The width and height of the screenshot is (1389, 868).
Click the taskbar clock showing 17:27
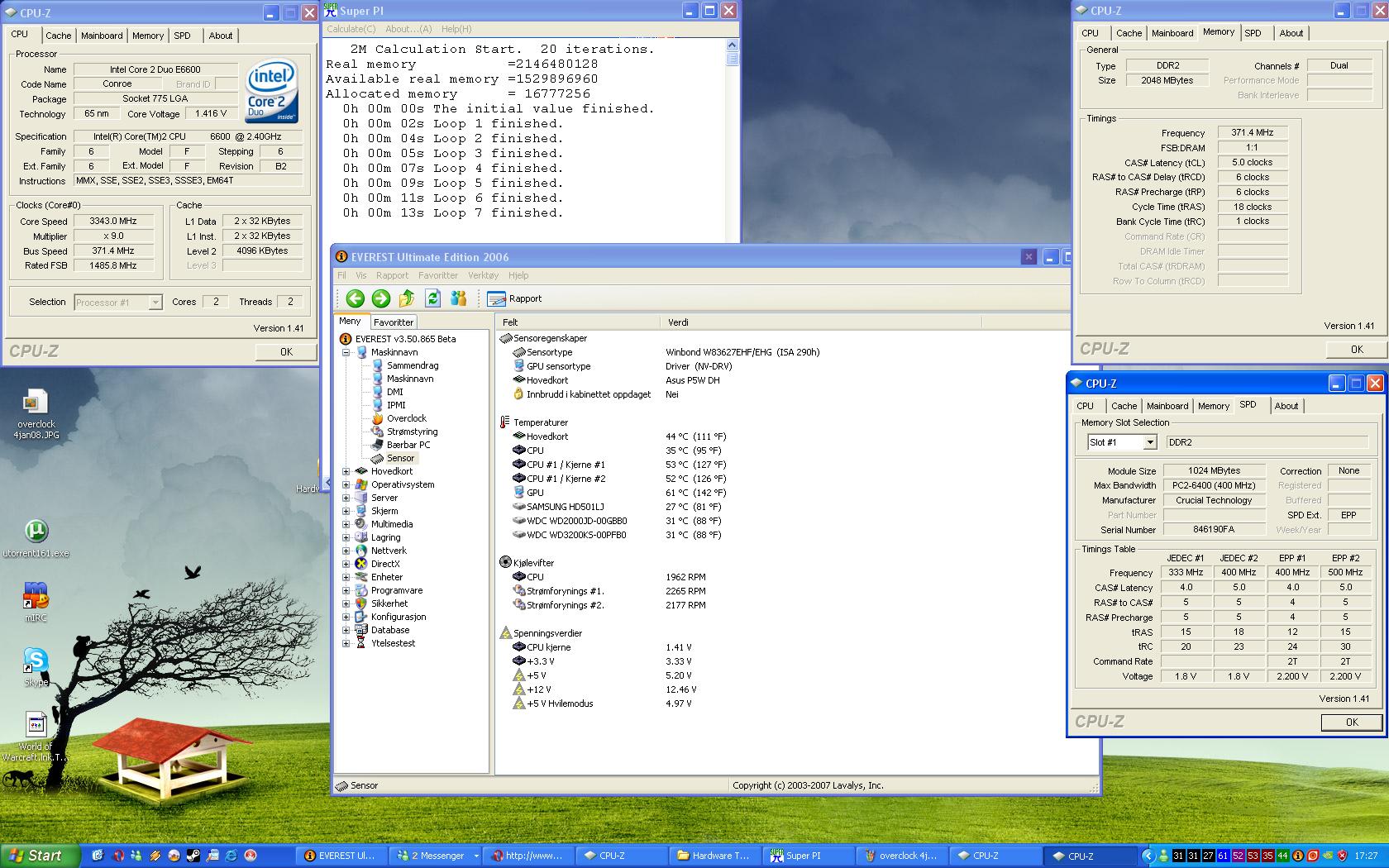click(x=1366, y=856)
